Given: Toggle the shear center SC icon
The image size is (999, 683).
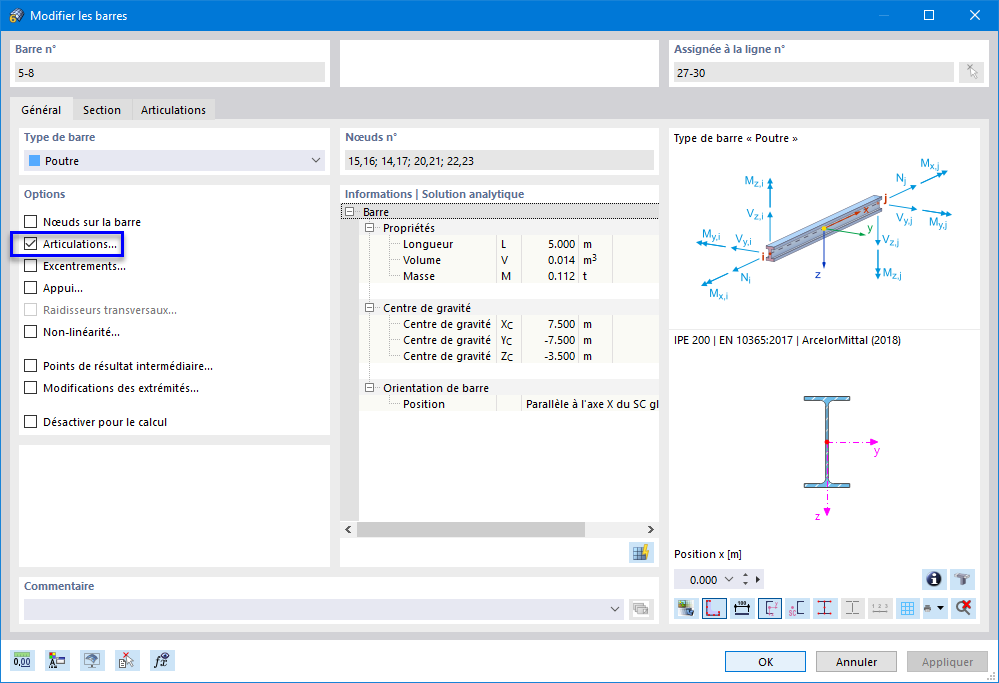Looking at the screenshot, I should (797, 608).
